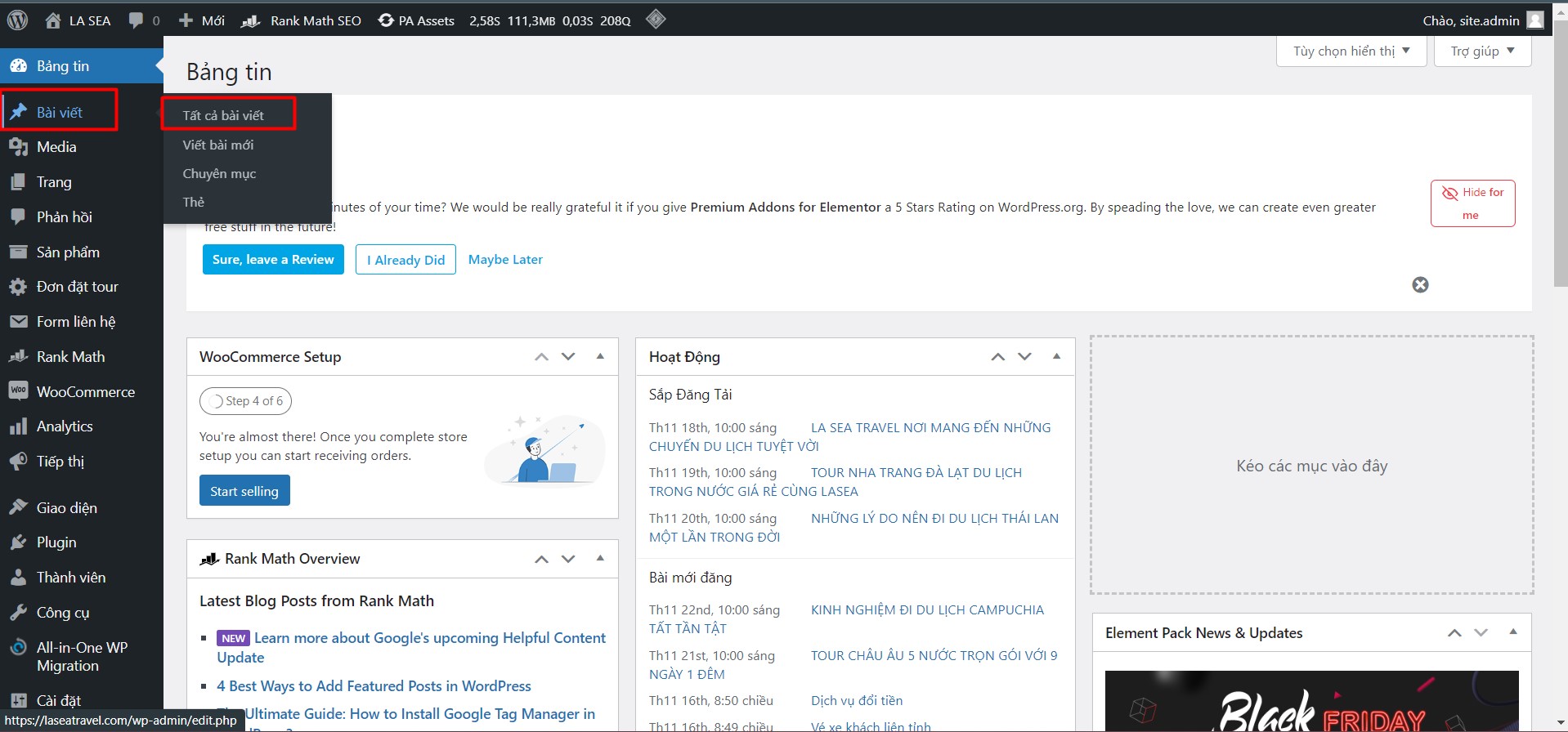
Task: Toggle the Rank Math Overview panel arrow
Action: pyautogui.click(x=600, y=558)
